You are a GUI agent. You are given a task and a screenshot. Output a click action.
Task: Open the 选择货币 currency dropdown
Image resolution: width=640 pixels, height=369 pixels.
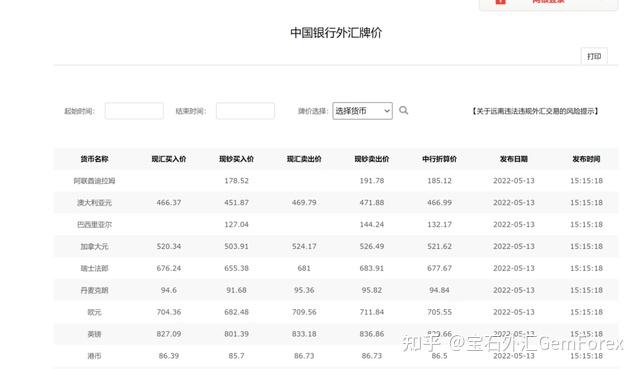pos(362,111)
